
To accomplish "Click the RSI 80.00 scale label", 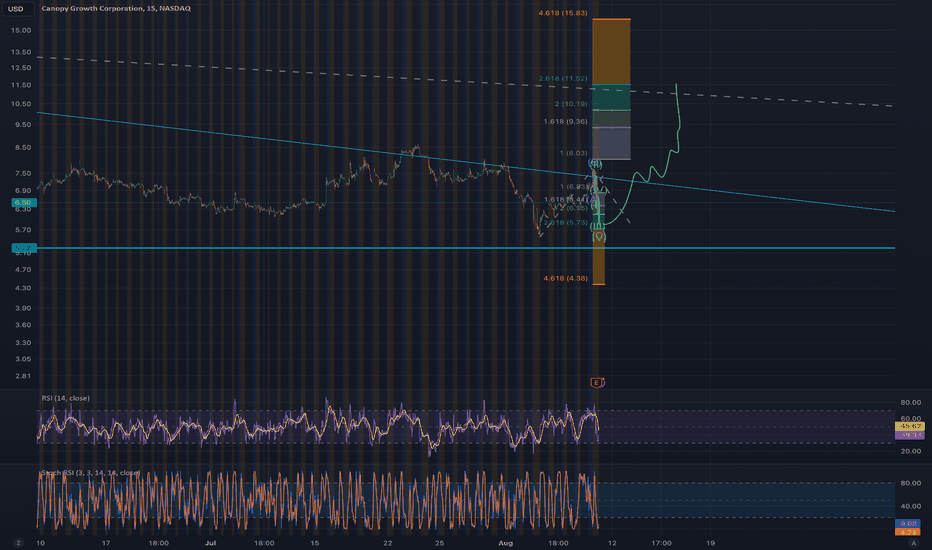I will [x=911, y=403].
